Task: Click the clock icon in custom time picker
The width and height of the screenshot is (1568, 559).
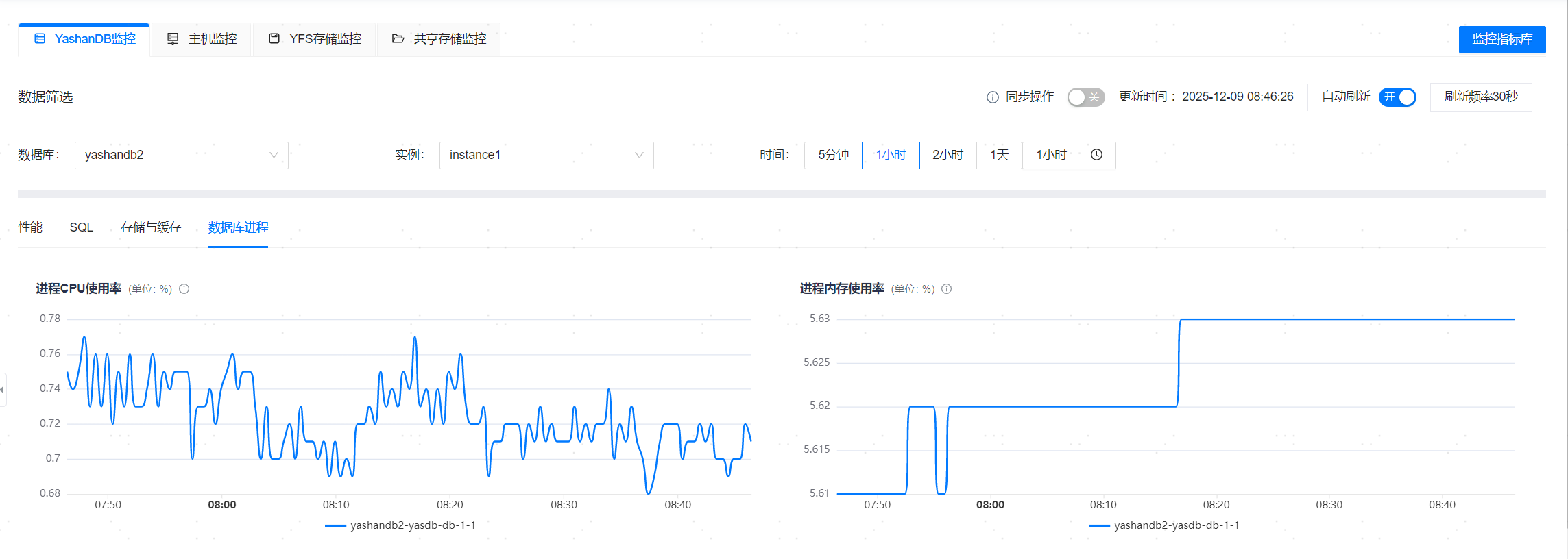Action: click(1096, 155)
